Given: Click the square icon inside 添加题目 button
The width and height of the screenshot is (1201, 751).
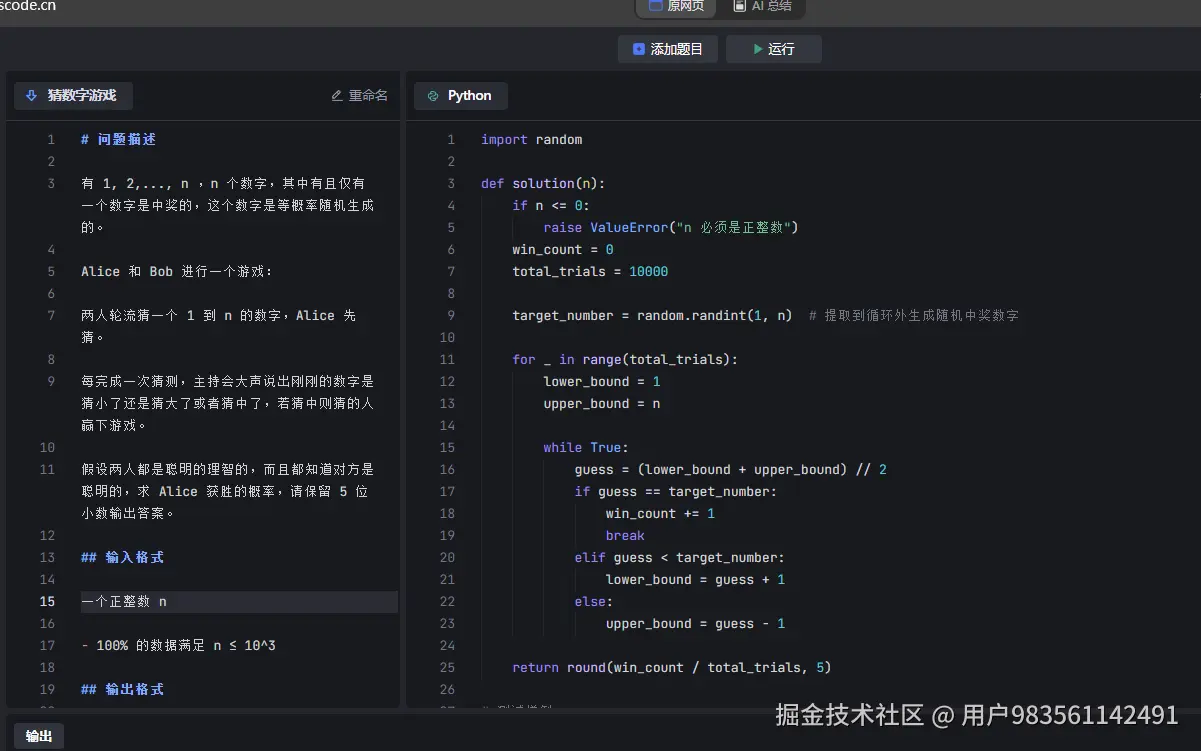Looking at the screenshot, I should click(637, 48).
